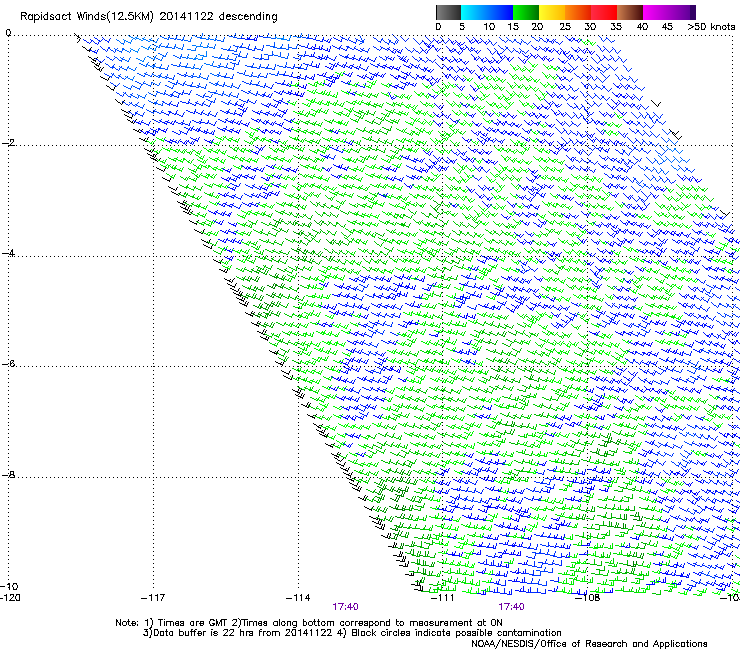Click the 17:40 time marker right of -114
Image resolution: width=740 pixels, height=650 pixels.
coord(345,607)
